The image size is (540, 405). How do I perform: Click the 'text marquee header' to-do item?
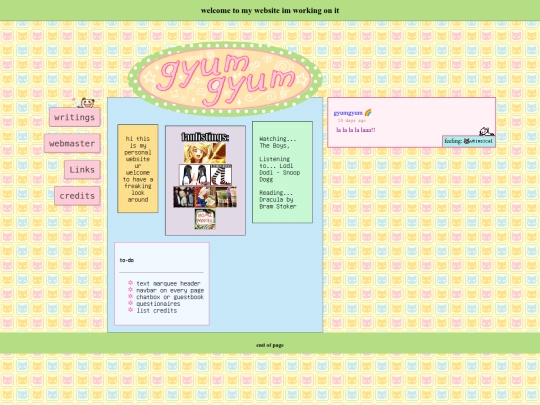tap(168, 283)
